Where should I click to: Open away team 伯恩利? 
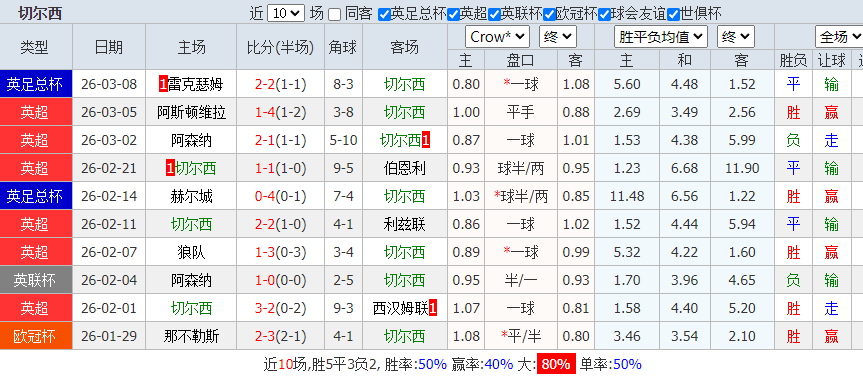405,168
